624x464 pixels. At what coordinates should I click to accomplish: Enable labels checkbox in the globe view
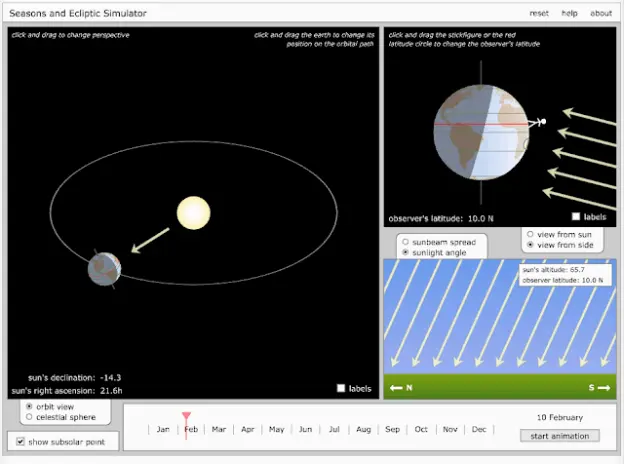pos(576,216)
